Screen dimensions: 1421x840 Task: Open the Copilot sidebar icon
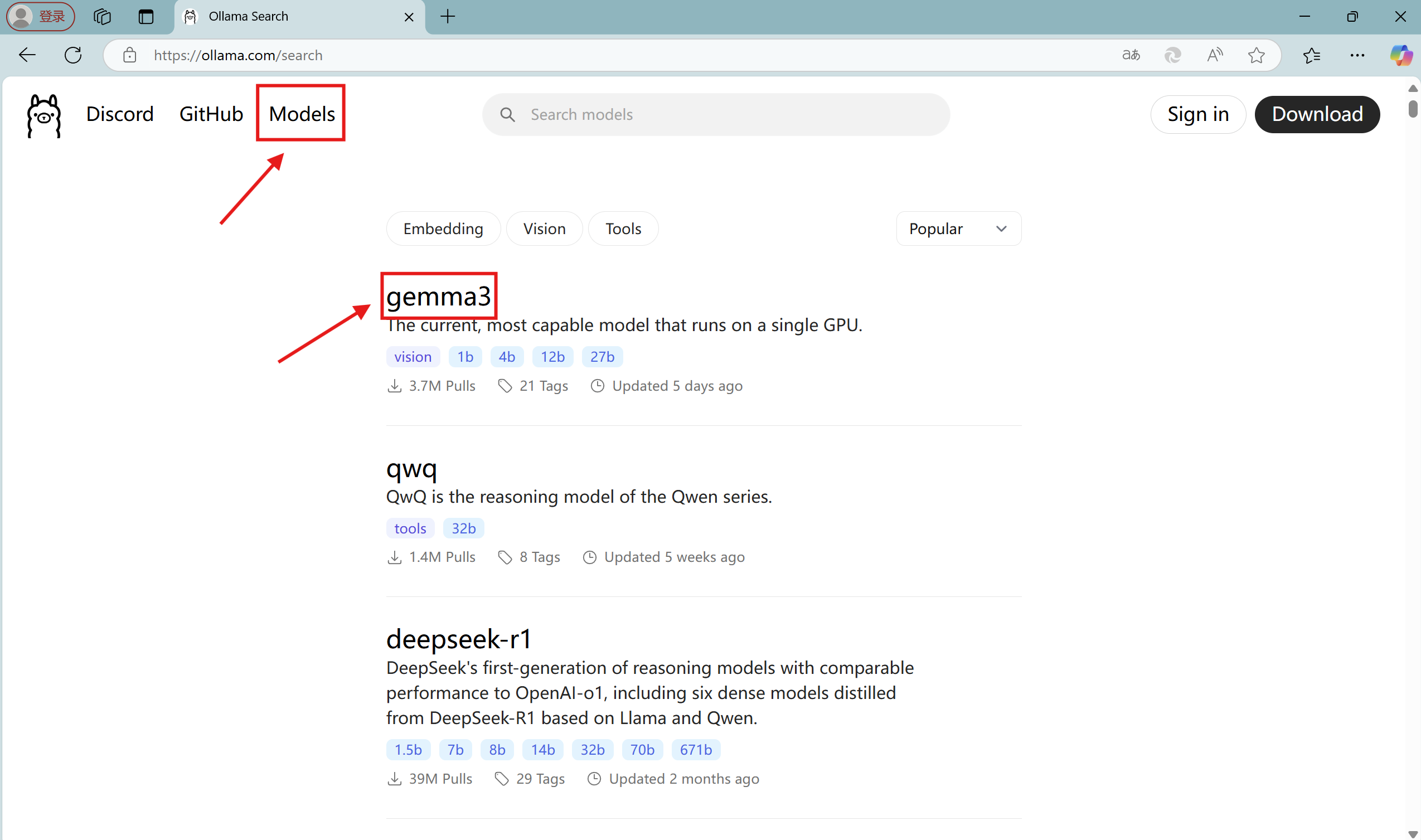[x=1400, y=55]
